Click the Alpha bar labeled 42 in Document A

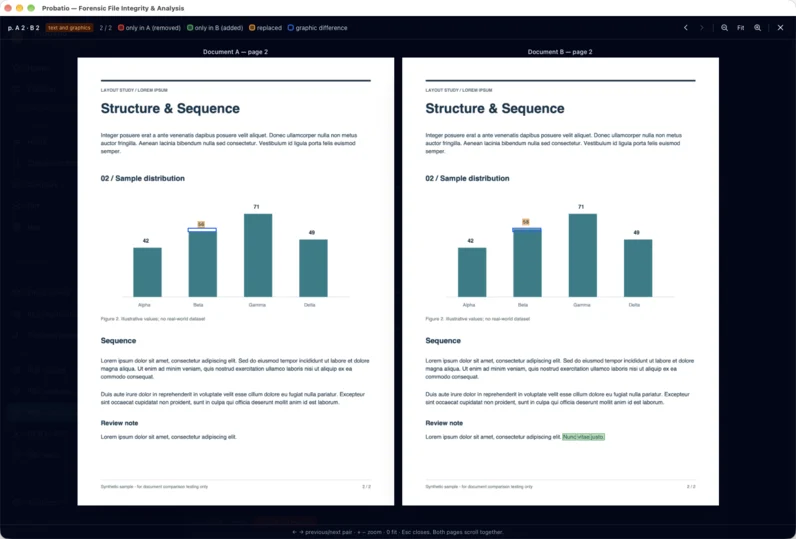pyautogui.click(x=147, y=272)
